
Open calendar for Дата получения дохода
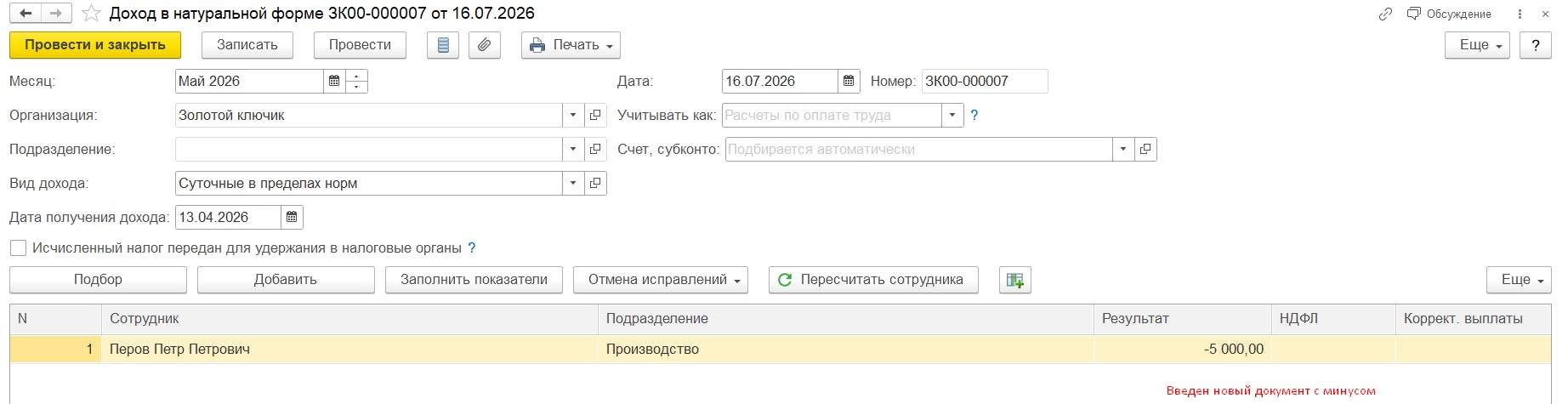tap(292, 218)
